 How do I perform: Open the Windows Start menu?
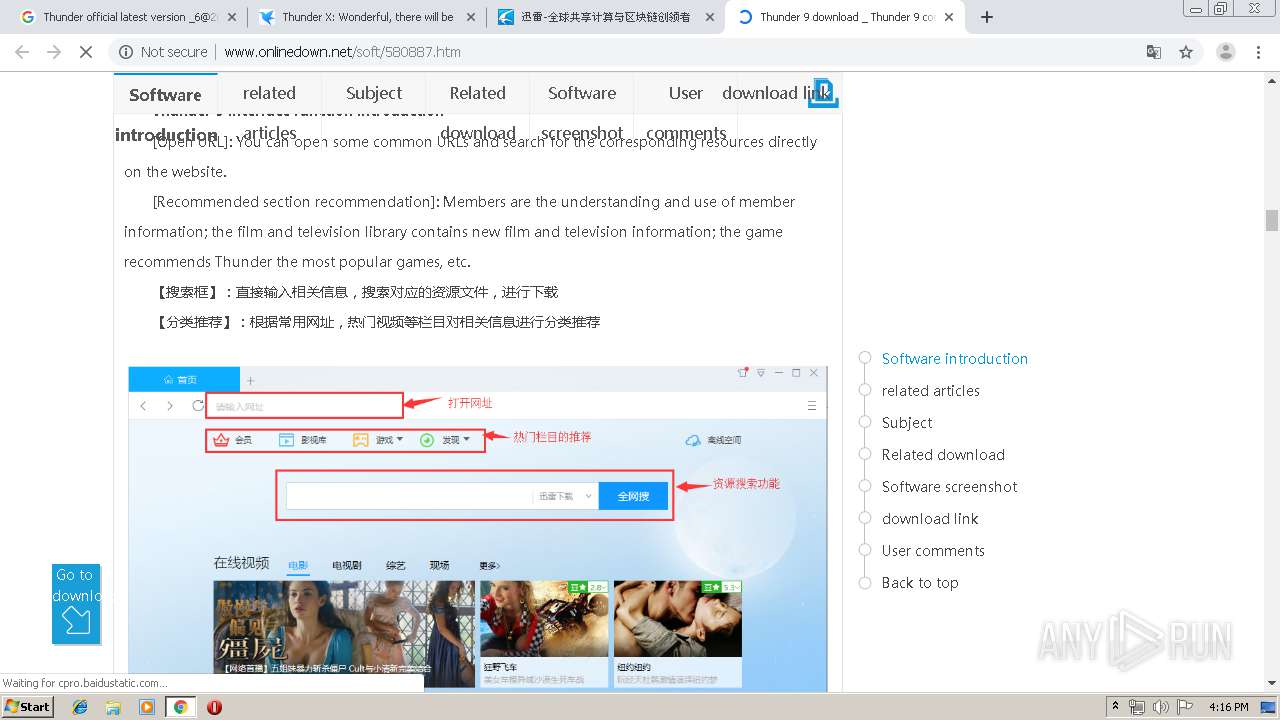(x=27, y=706)
